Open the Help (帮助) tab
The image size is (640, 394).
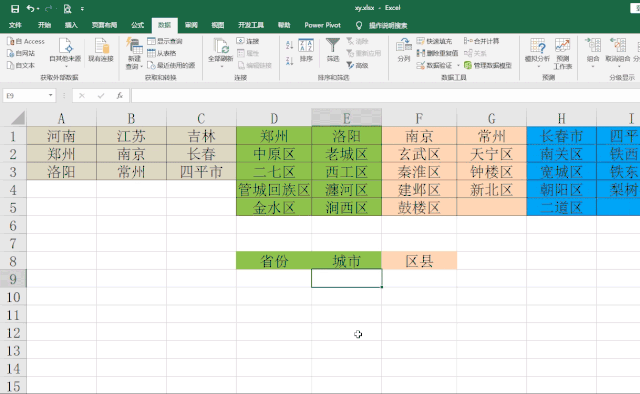284,25
